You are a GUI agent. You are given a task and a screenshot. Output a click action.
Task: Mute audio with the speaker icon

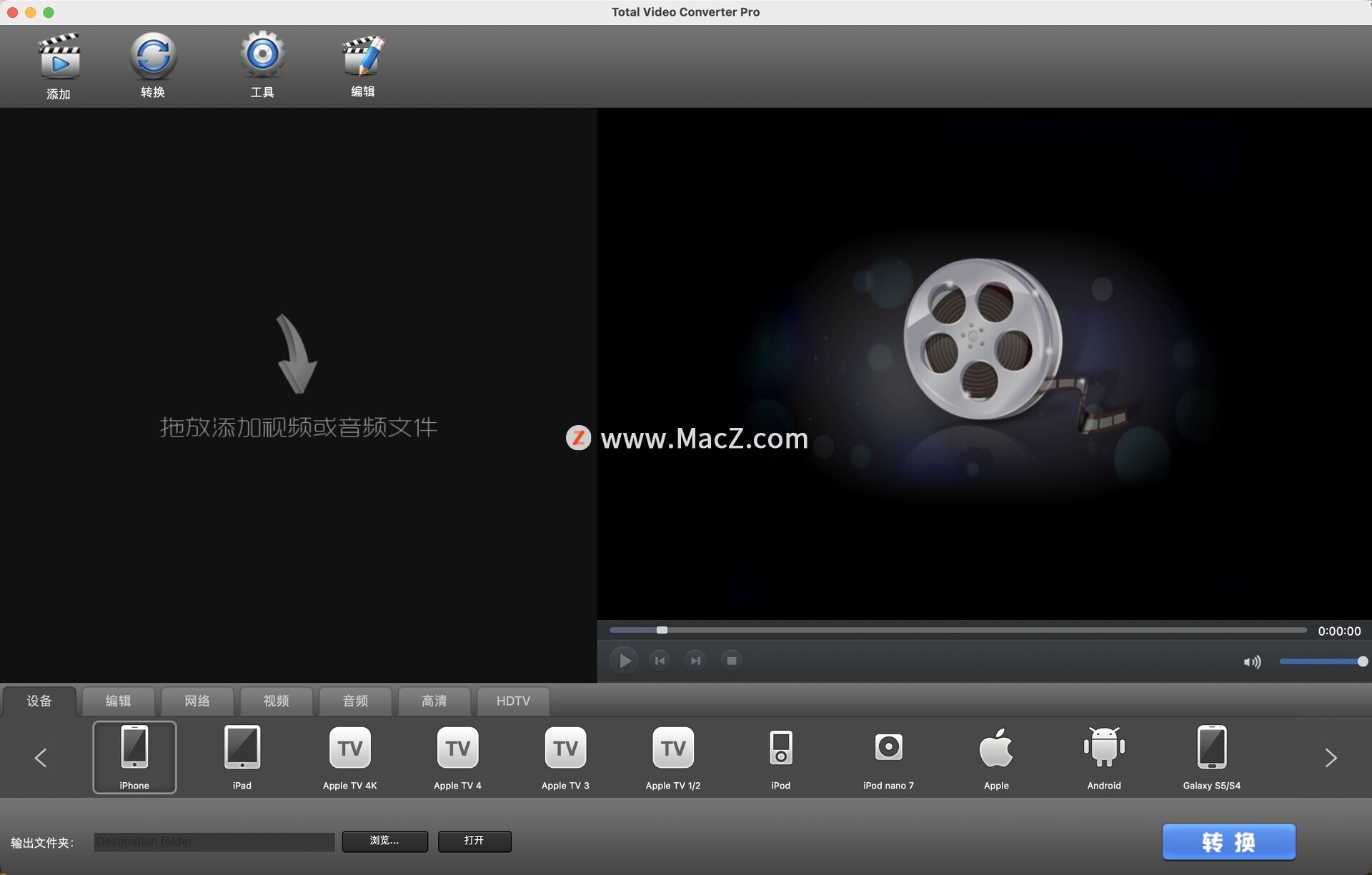[1252, 662]
